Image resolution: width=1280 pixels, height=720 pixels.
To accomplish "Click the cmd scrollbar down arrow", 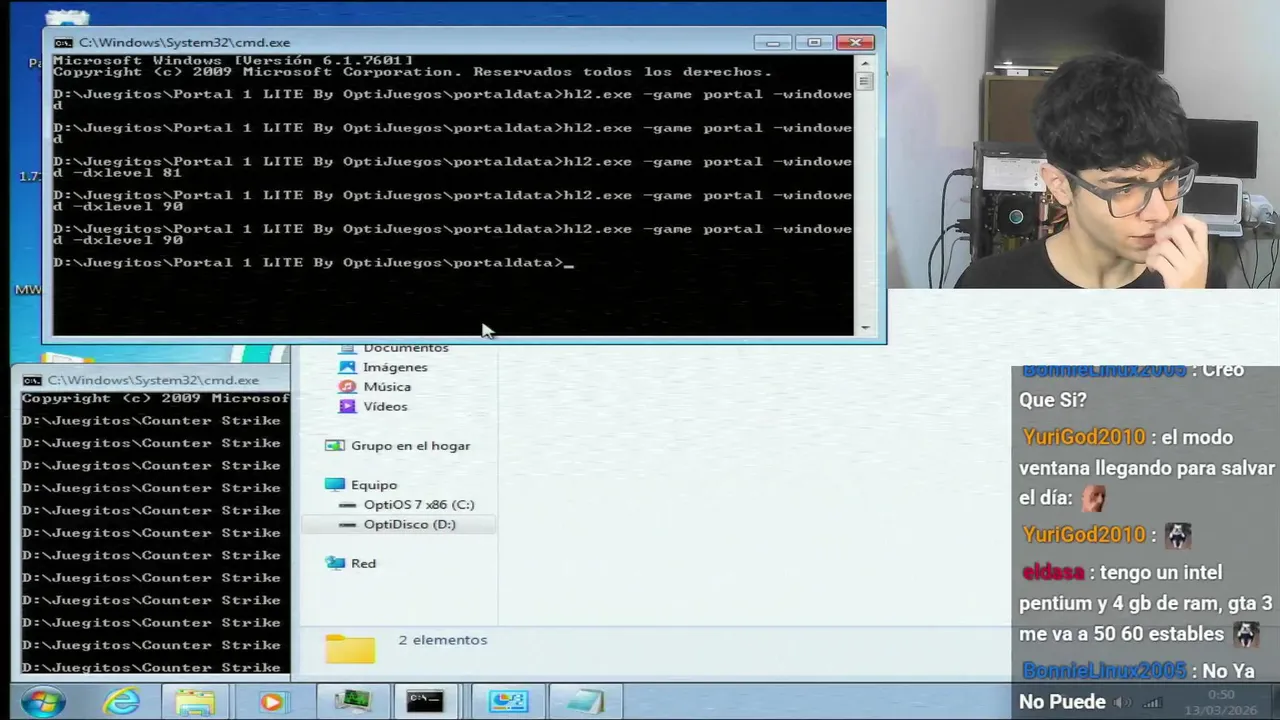I will 865,328.
